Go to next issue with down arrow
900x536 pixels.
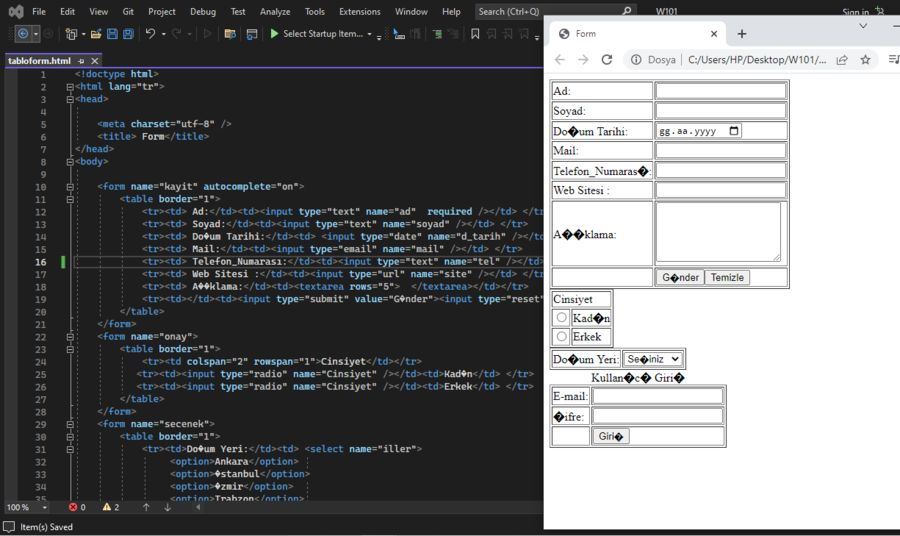tap(168, 507)
